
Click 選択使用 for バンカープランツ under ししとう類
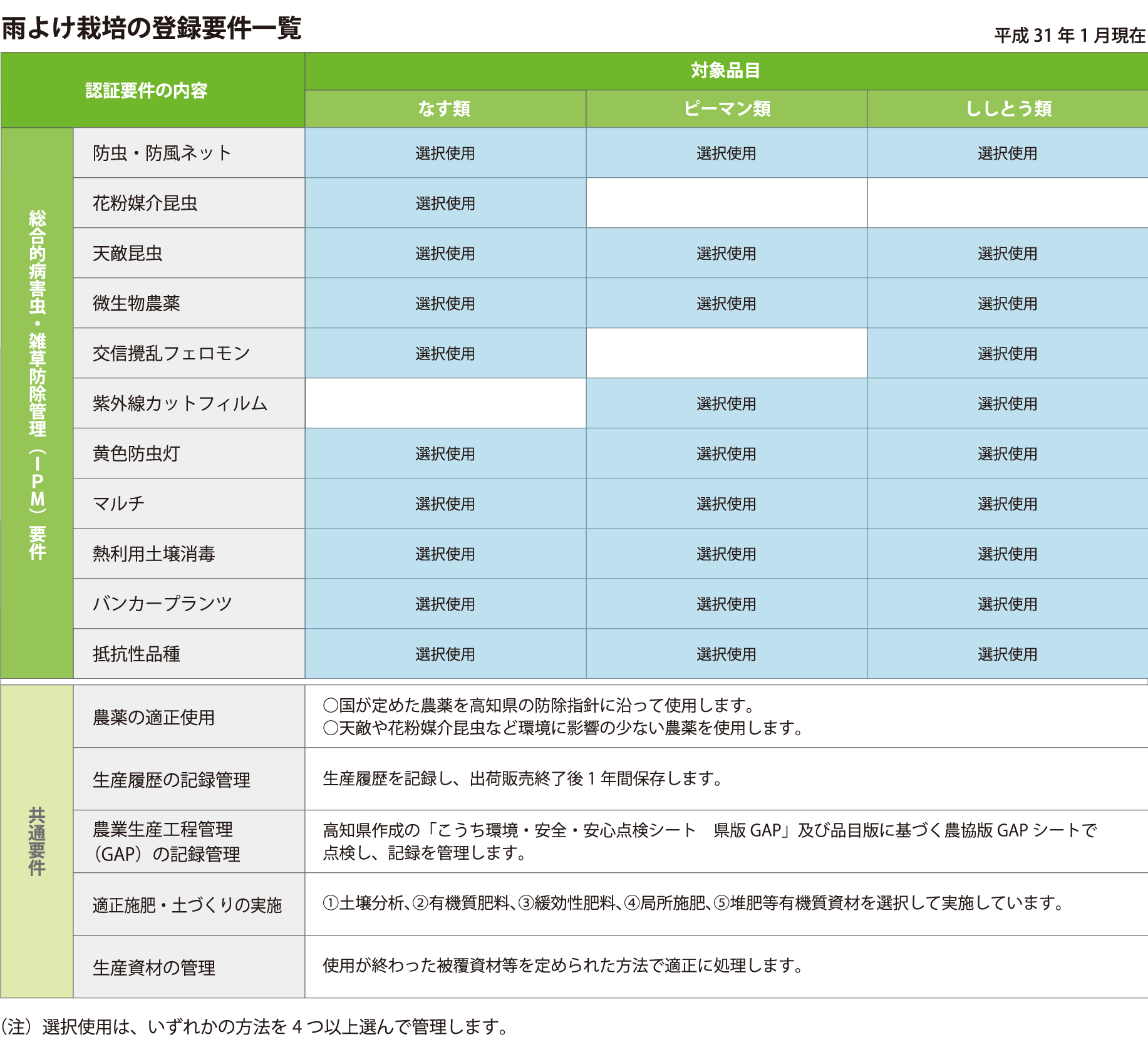coord(1008,604)
